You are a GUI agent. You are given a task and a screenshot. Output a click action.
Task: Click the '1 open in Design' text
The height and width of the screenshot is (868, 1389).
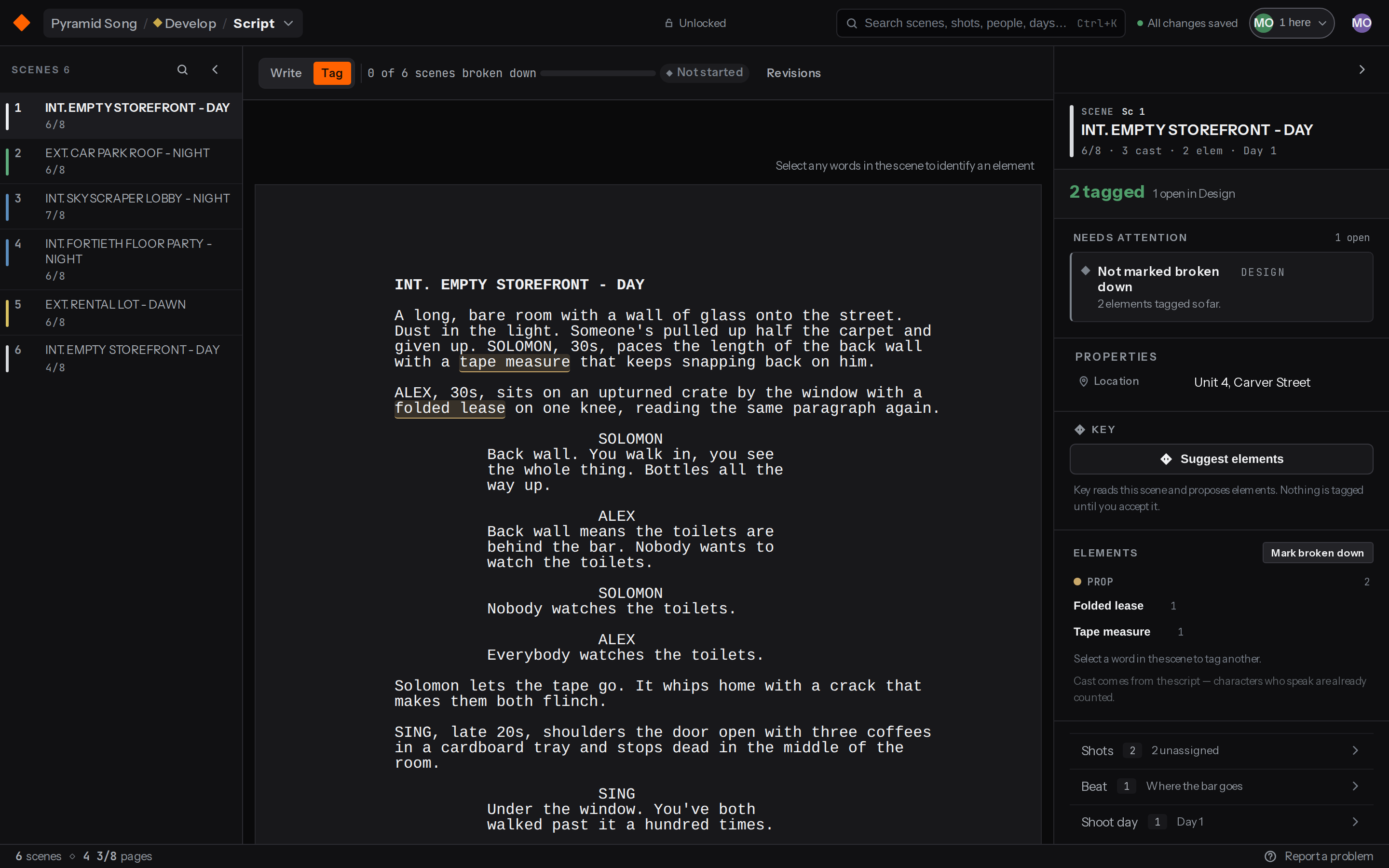(1193, 193)
